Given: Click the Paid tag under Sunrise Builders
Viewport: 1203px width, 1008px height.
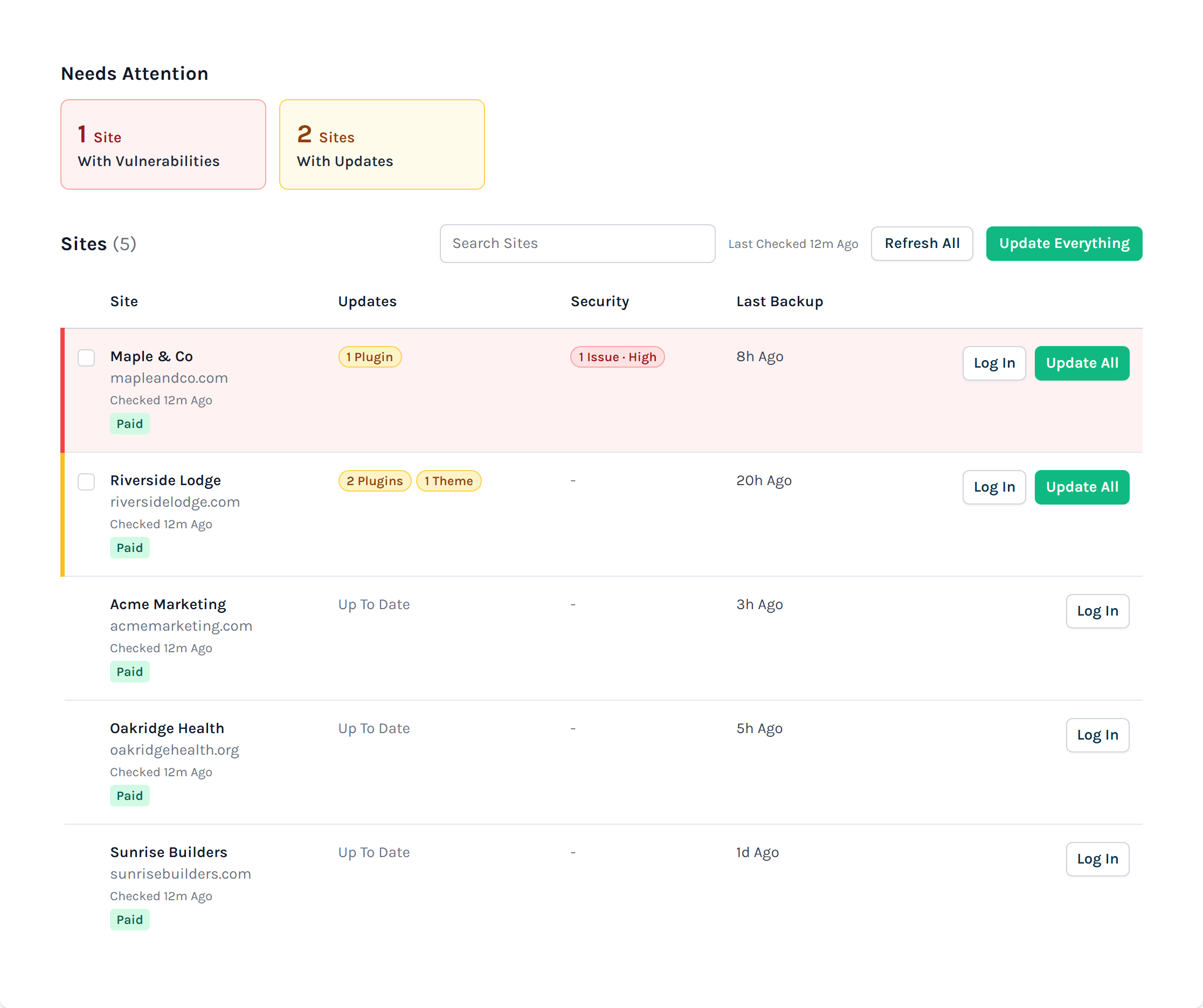Looking at the screenshot, I should [x=129, y=920].
